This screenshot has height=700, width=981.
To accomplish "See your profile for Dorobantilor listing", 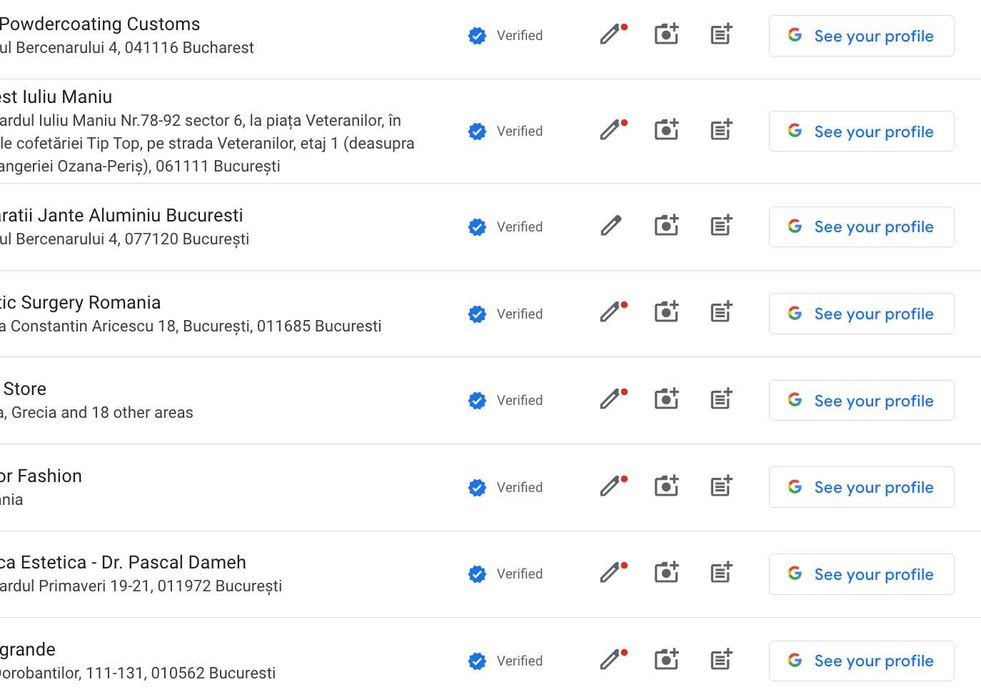I will point(861,661).
